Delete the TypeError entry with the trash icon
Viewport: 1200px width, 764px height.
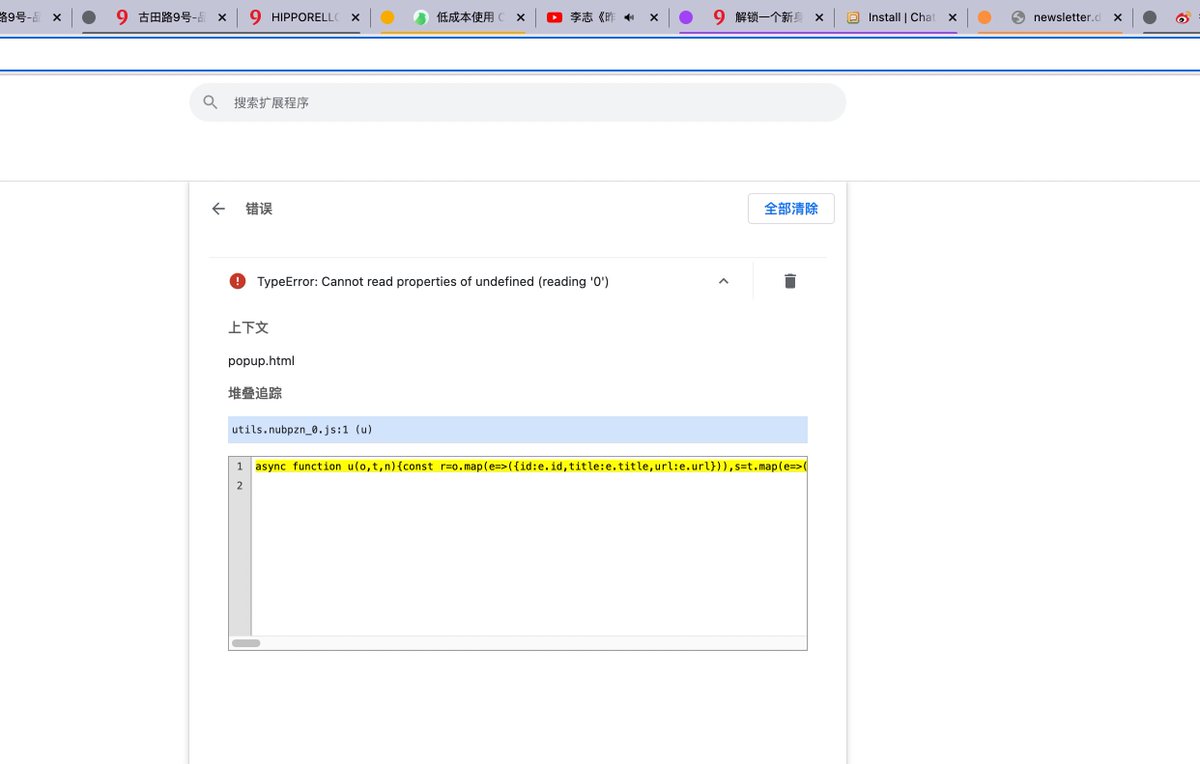click(790, 281)
